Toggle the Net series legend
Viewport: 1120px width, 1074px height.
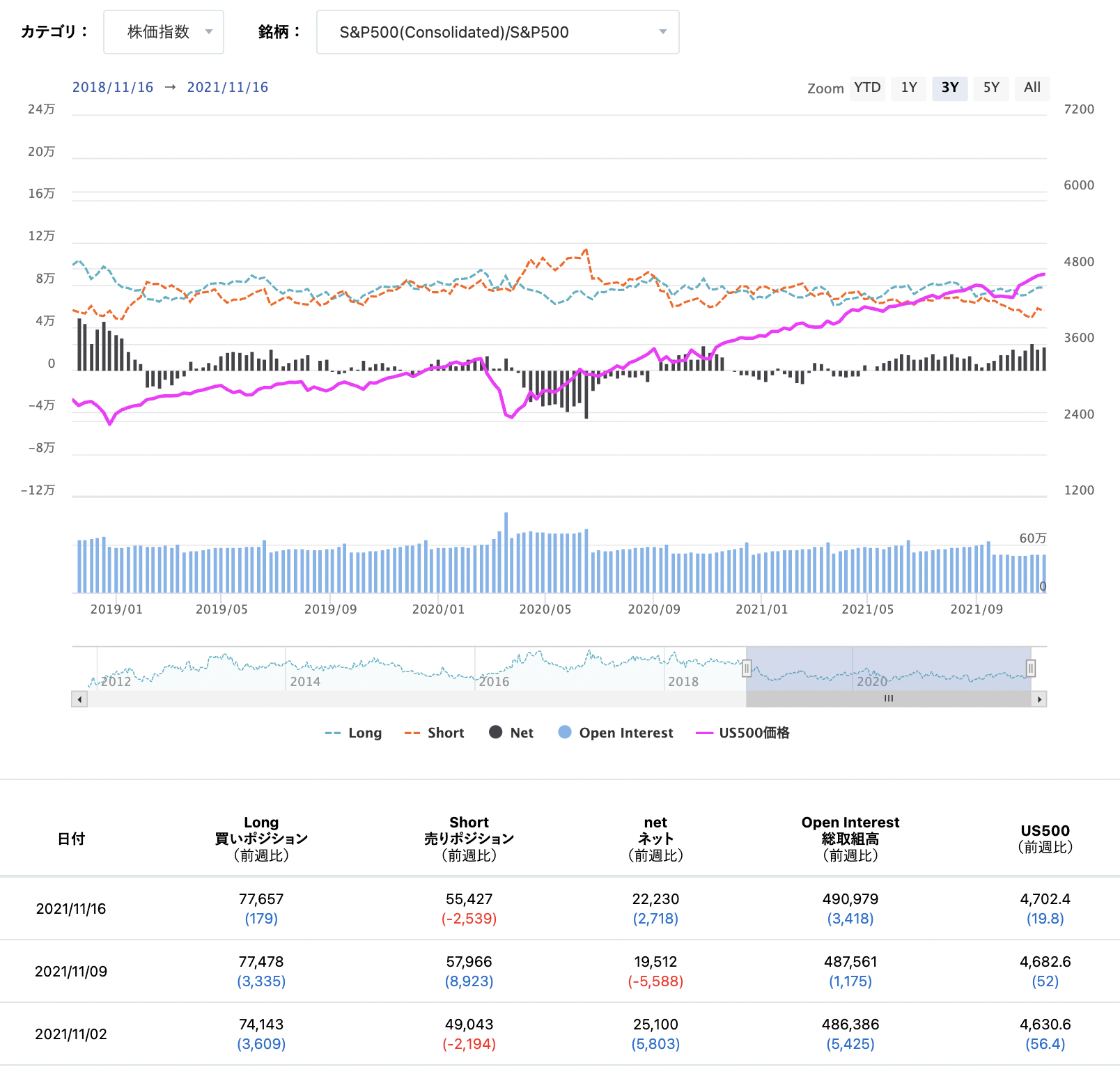coord(511,733)
